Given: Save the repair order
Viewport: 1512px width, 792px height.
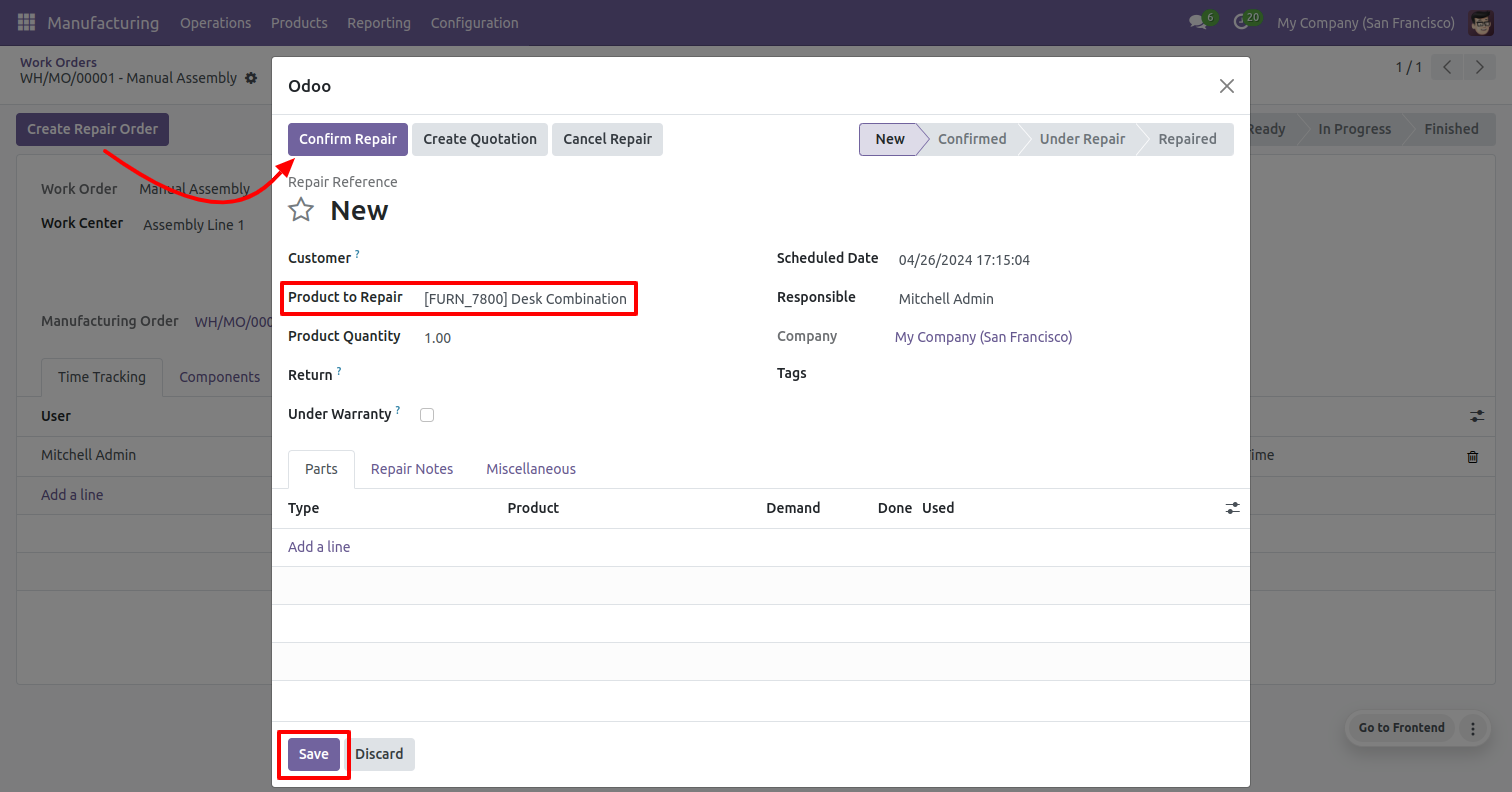Looking at the screenshot, I should [314, 754].
